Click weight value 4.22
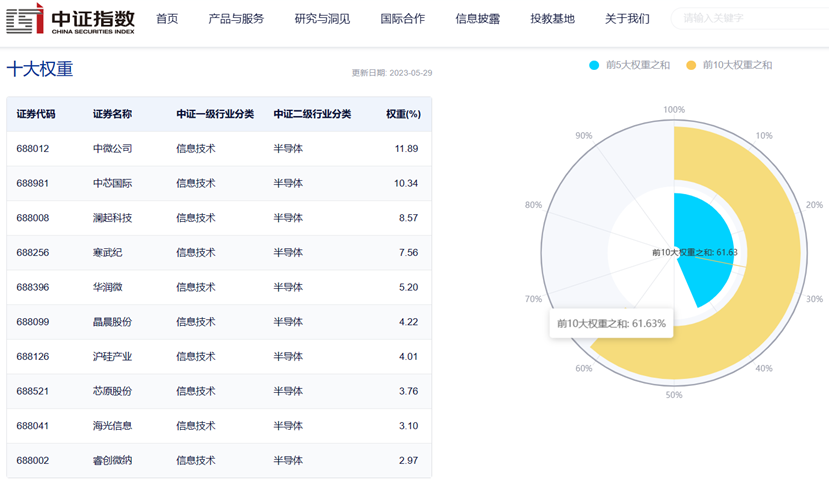 click(x=409, y=322)
